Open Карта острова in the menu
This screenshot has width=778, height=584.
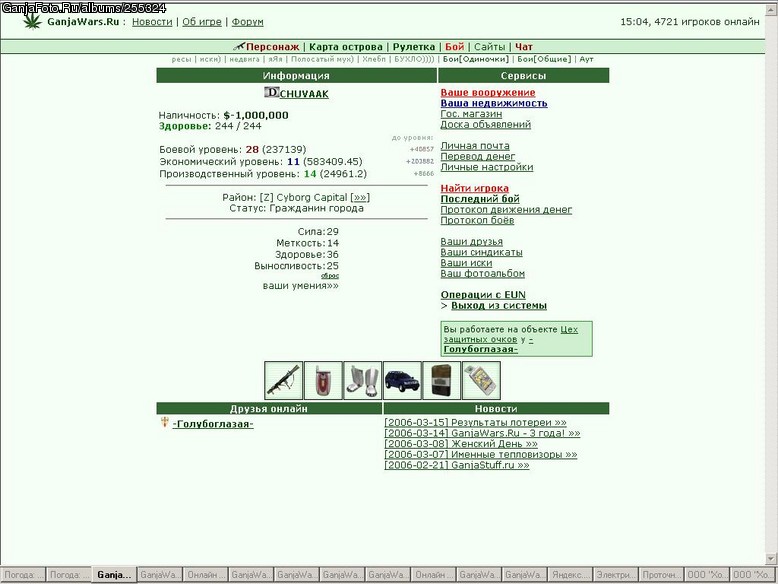point(346,47)
